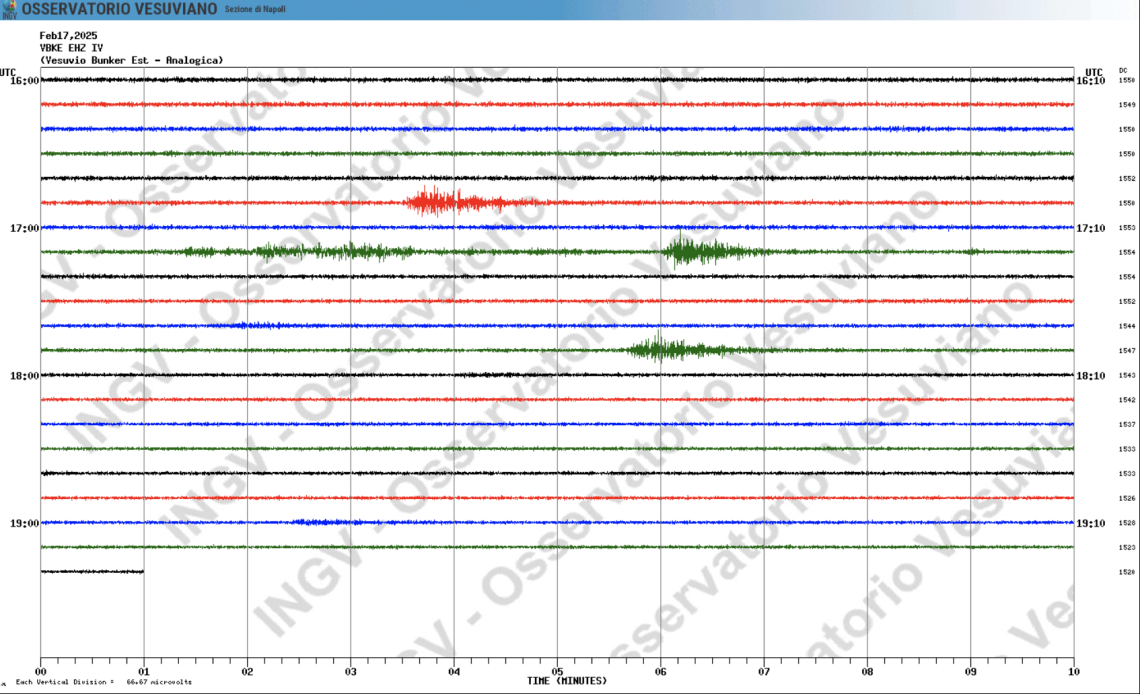Click the long green tremor near minute 03
The width and height of the screenshot is (1140, 694).
(330, 251)
